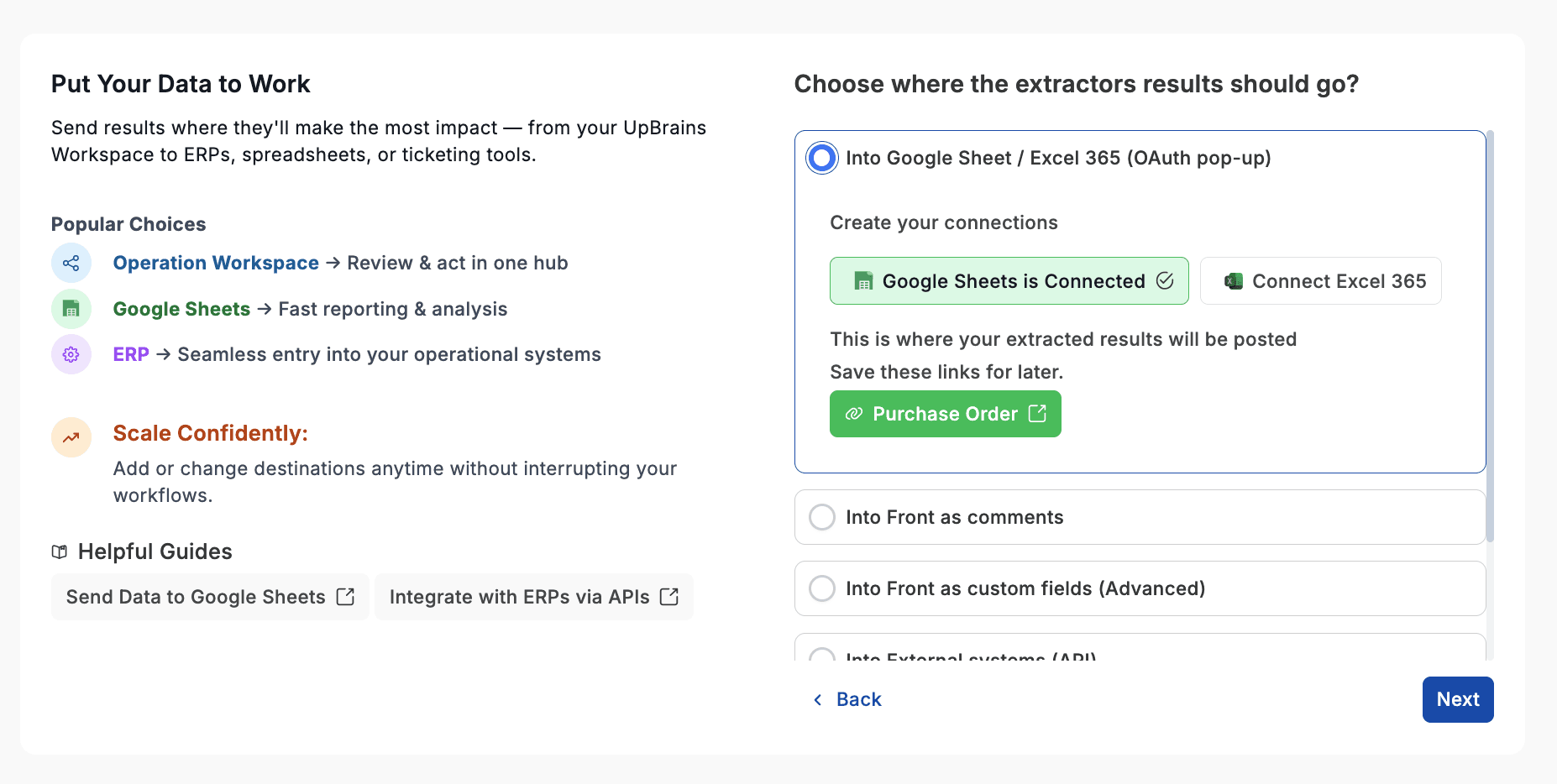Click the destinations list vertical scrollbar
The height and width of the screenshot is (784, 1557).
[x=1490, y=336]
